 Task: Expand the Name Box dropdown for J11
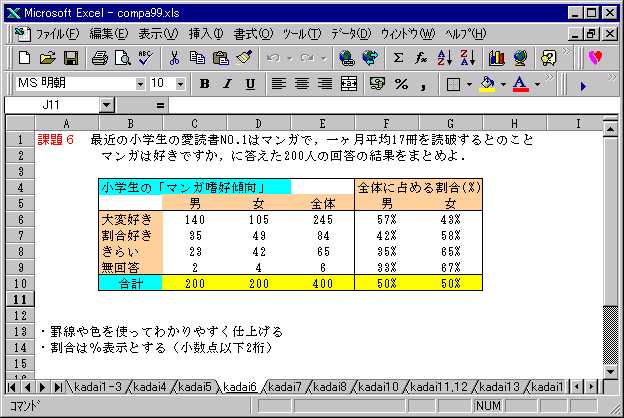[x=107, y=105]
